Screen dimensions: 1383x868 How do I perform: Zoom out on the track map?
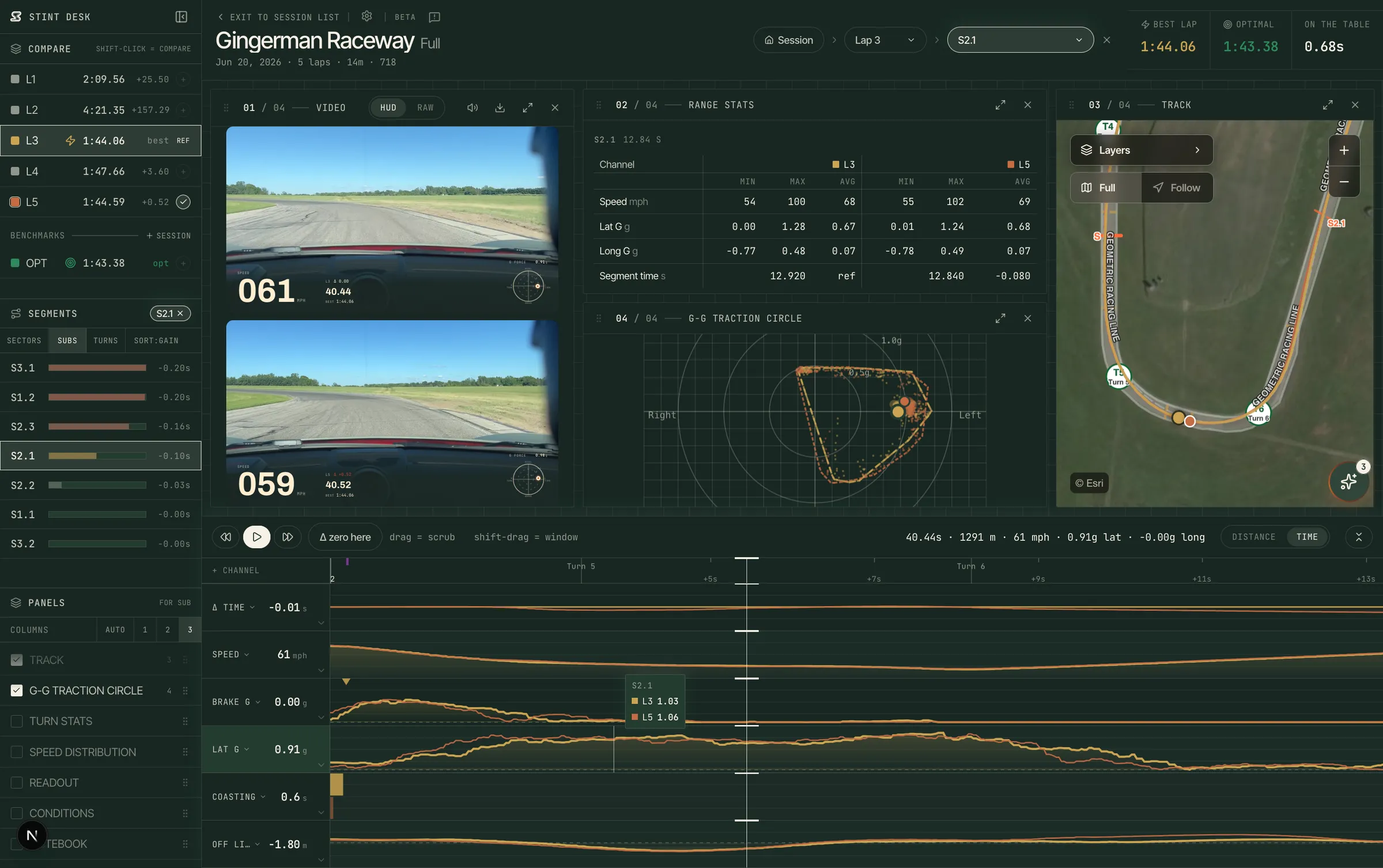[x=1344, y=181]
